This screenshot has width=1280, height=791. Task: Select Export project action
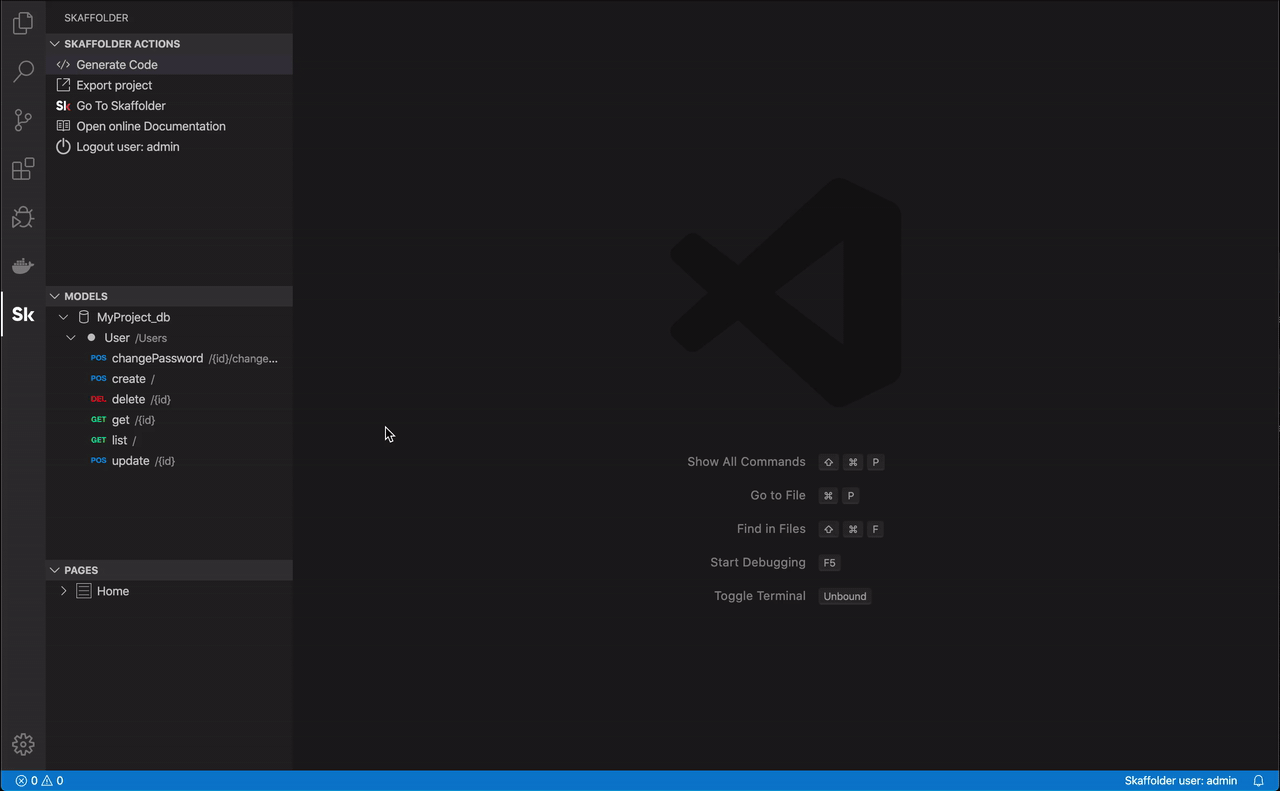tap(169, 85)
